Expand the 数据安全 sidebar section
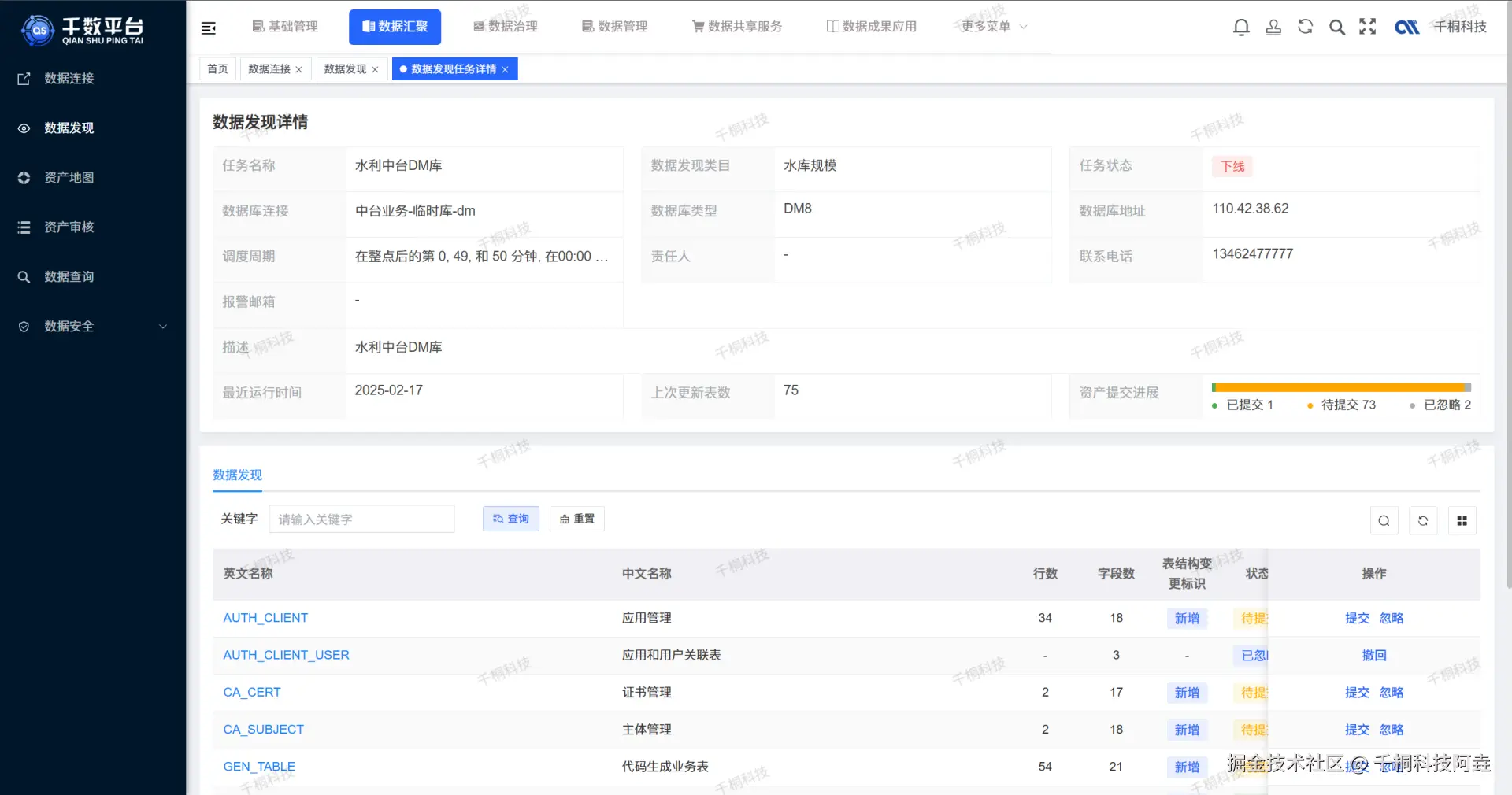Screen dimensions: 1512x795 coord(69,326)
